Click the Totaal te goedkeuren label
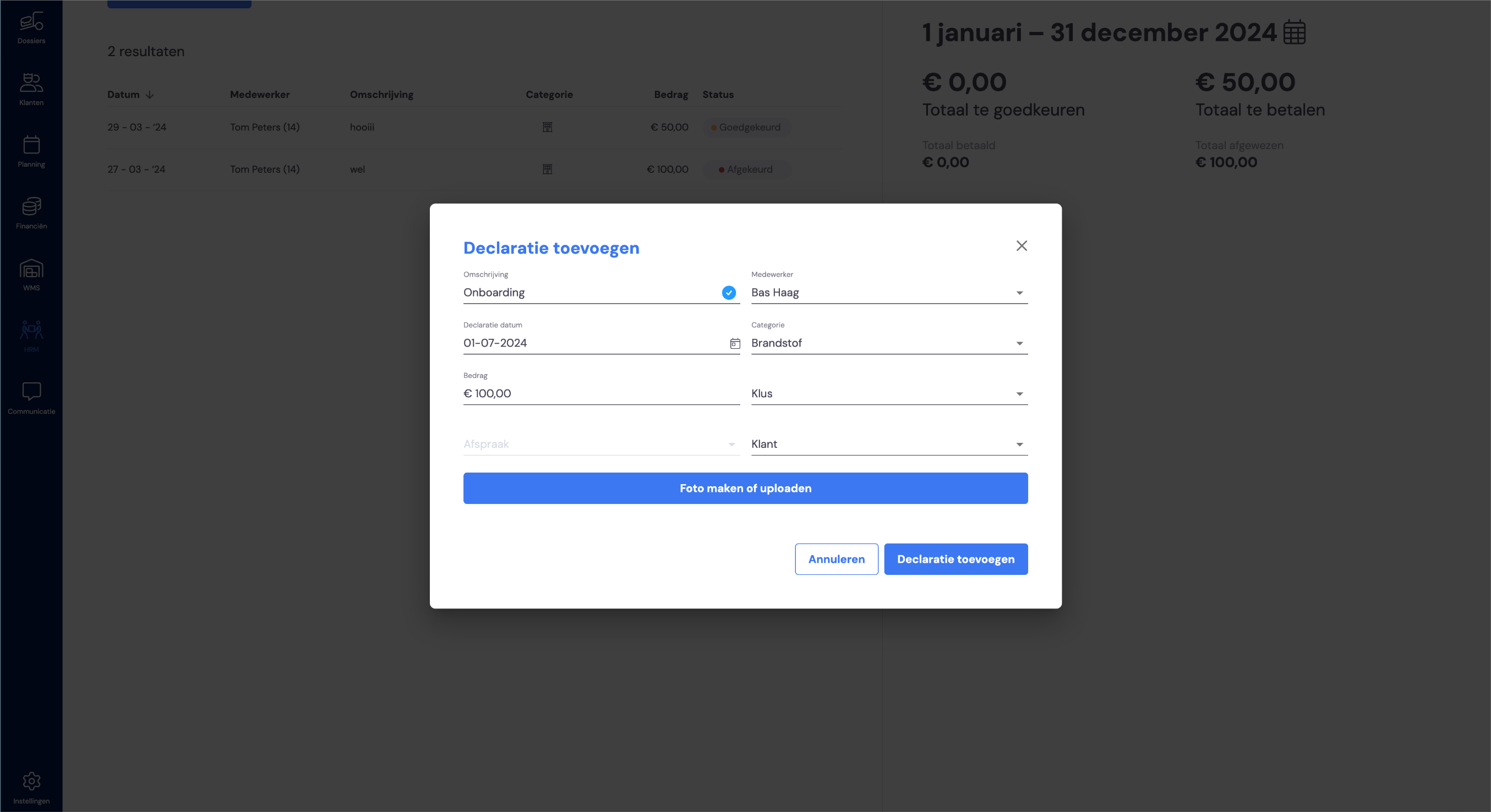 [x=1003, y=110]
